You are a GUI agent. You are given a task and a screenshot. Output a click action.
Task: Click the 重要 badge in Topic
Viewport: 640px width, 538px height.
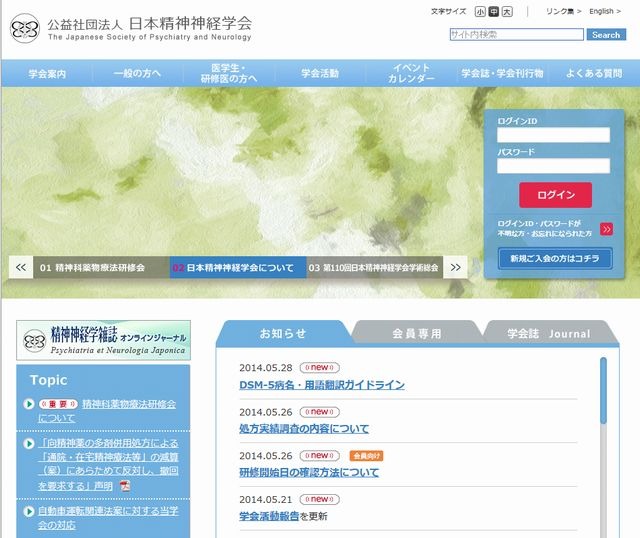(58, 404)
